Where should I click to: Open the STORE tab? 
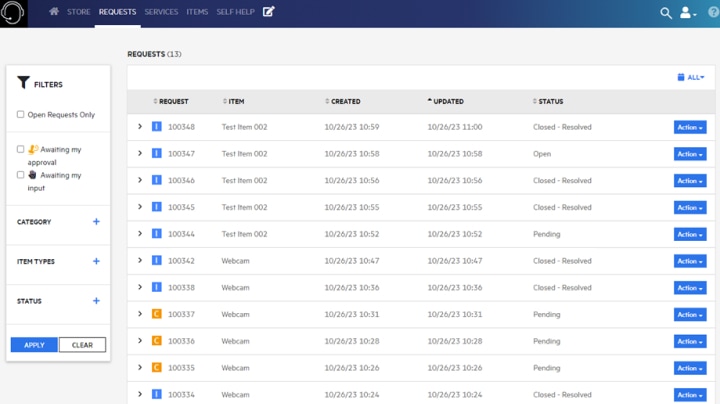coord(79,12)
